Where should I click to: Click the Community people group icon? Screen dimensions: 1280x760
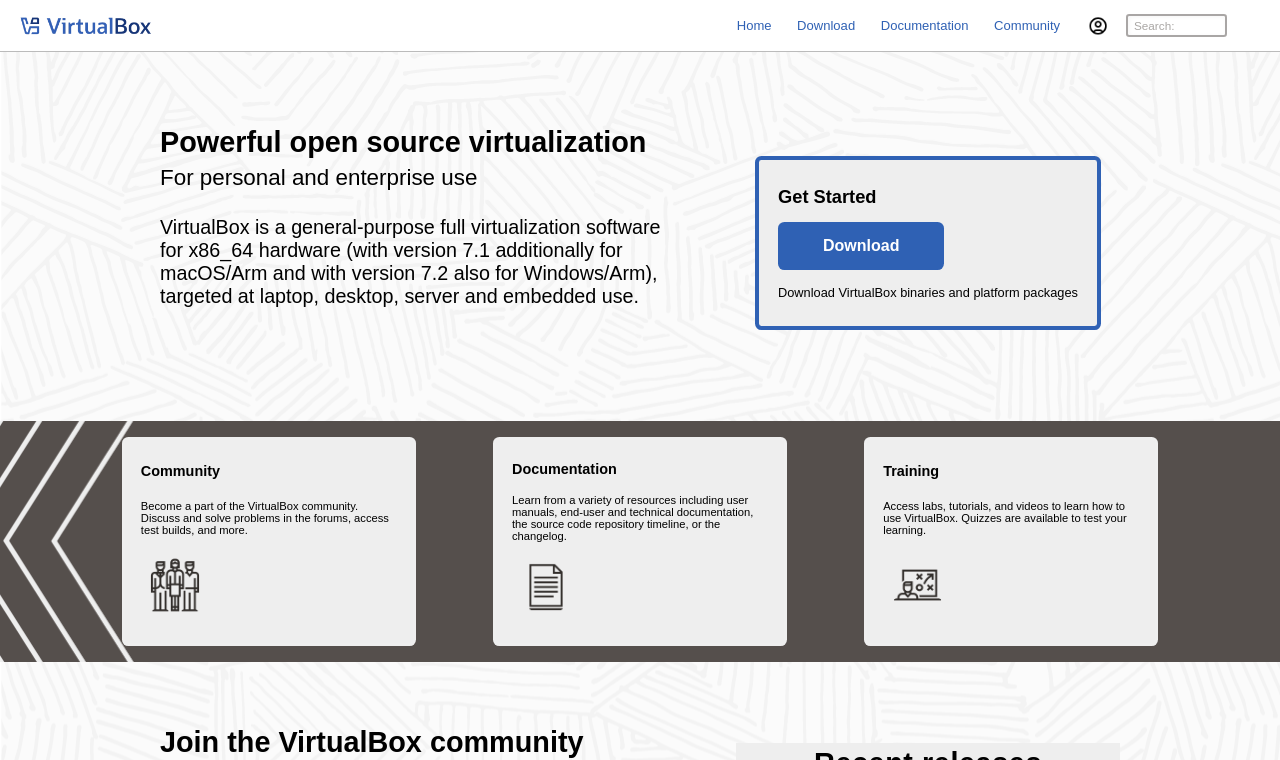(175, 585)
